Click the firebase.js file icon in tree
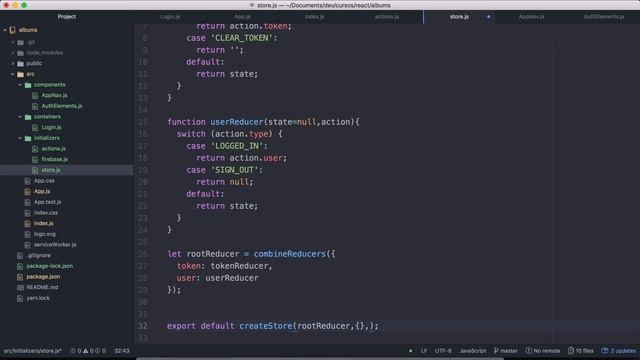 35,160
